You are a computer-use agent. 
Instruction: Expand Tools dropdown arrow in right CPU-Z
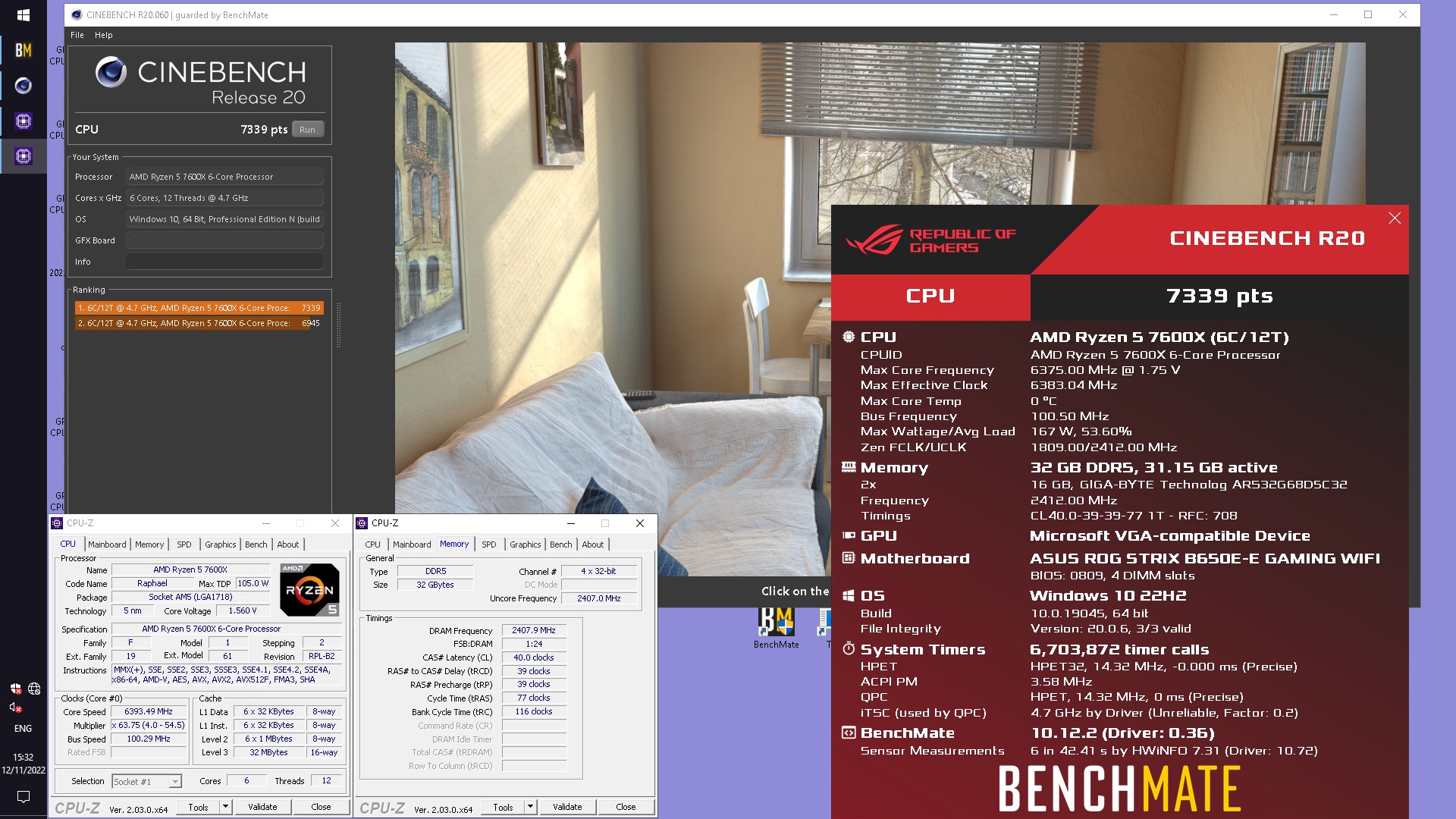point(530,807)
